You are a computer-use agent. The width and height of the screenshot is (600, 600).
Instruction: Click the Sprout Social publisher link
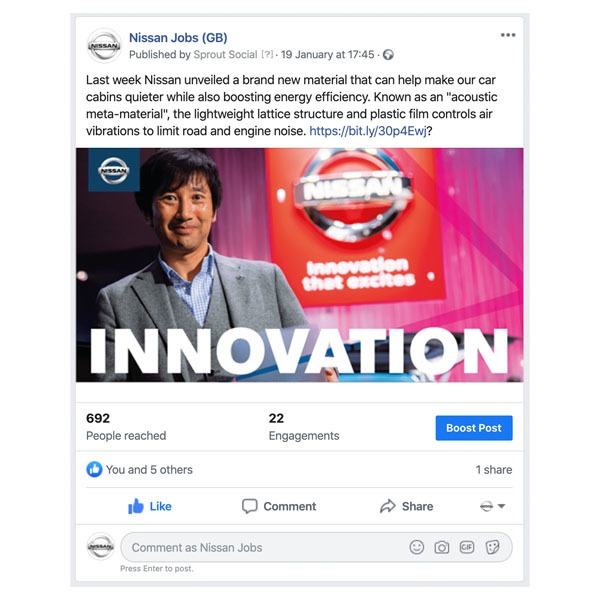pyautogui.click(x=225, y=55)
